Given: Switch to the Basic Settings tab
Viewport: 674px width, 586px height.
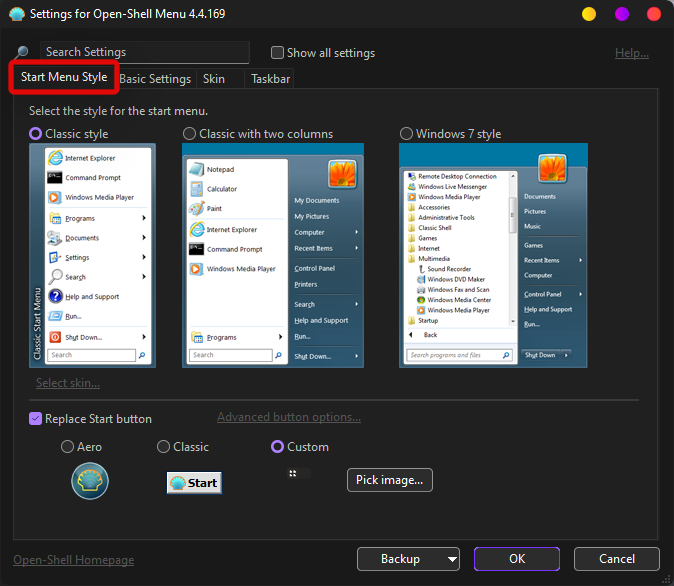Looking at the screenshot, I should pos(155,79).
